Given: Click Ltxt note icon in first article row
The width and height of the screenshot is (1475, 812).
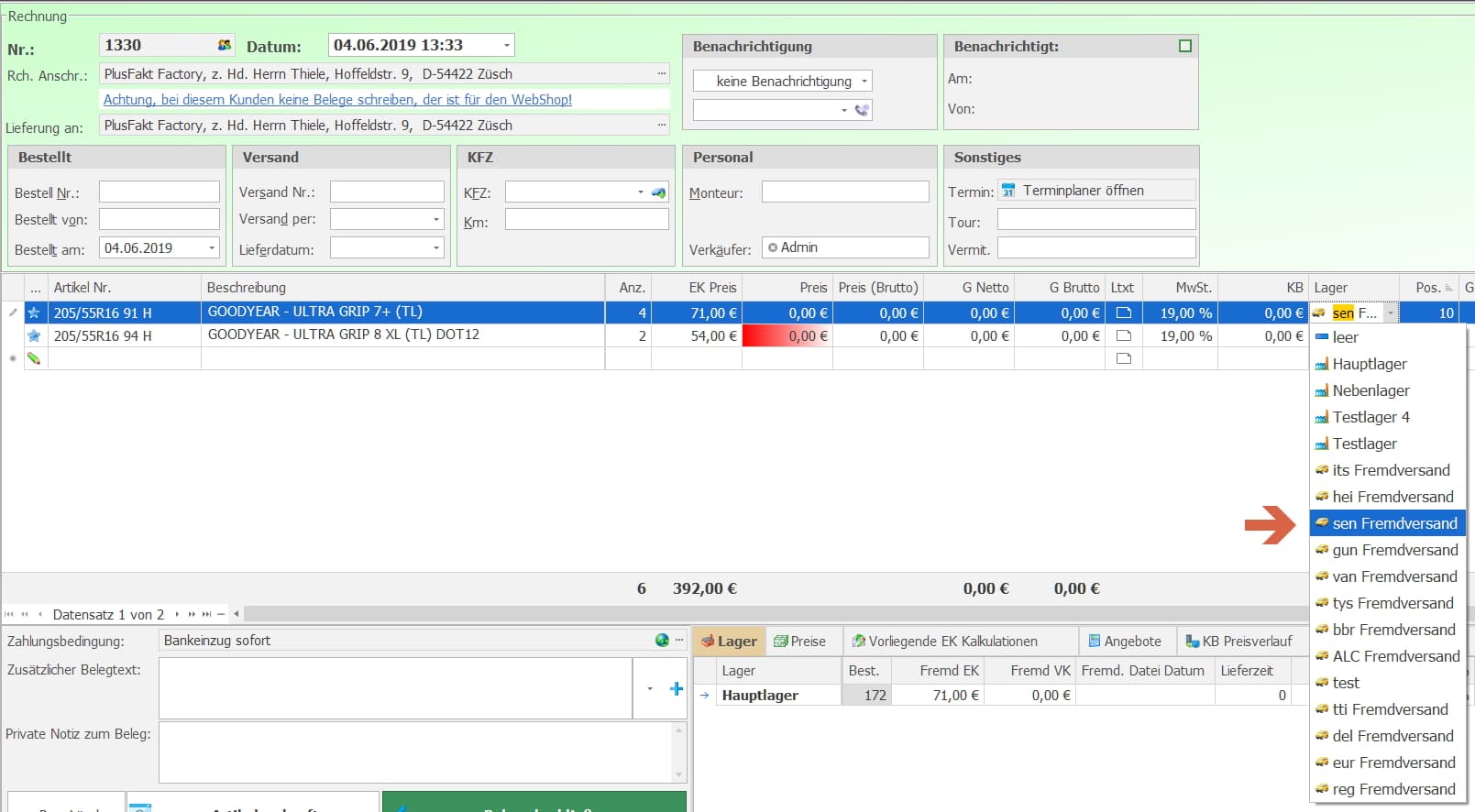Looking at the screenshot, I should pyautogui.click(x=1123, y=313).
